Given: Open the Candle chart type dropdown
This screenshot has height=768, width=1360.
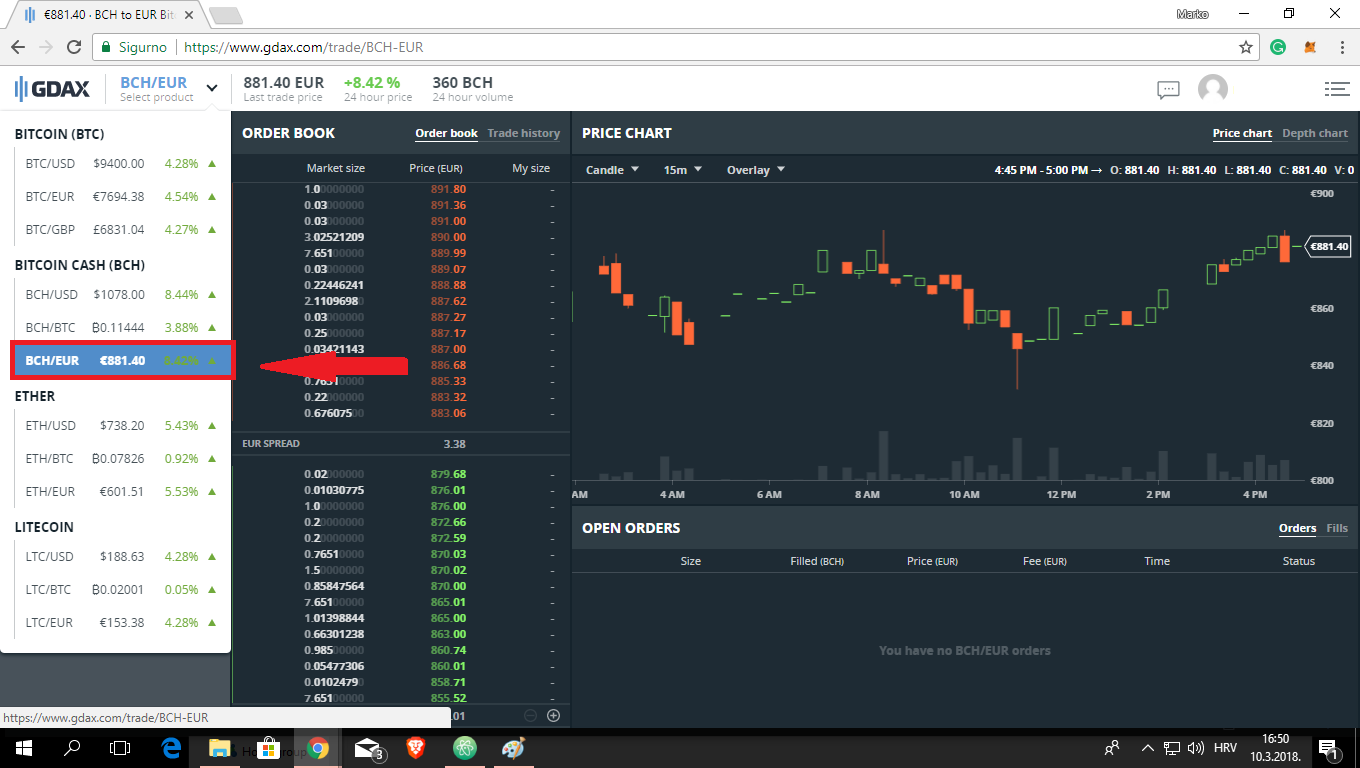Looking at the screenshot, I should [612, 170].
